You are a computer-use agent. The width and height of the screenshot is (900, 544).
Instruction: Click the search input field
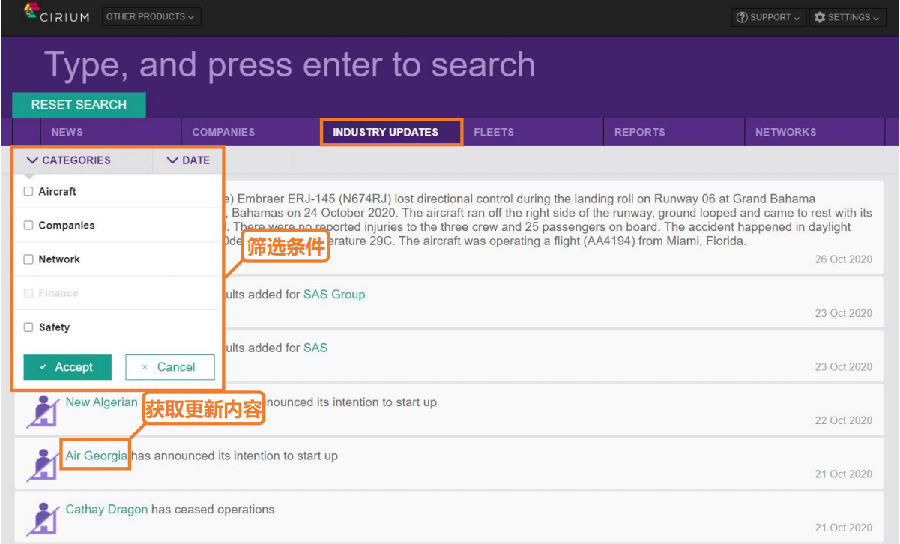pyautogui.click(x=400, y=65)
